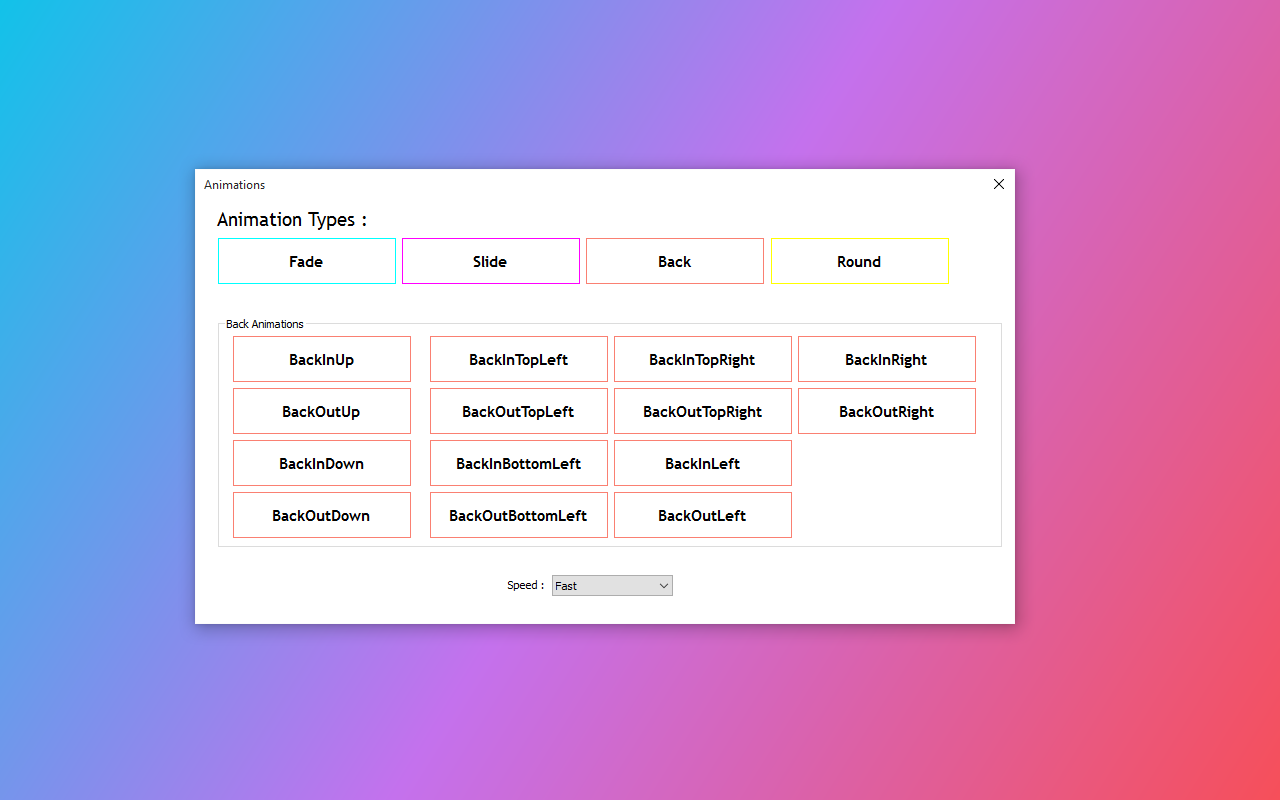Image resolution: width=1280 pixels, height=800 pixels.
Task: Start the BackOutDown animation
Action: pyautogui.click(x=322, y=515)
